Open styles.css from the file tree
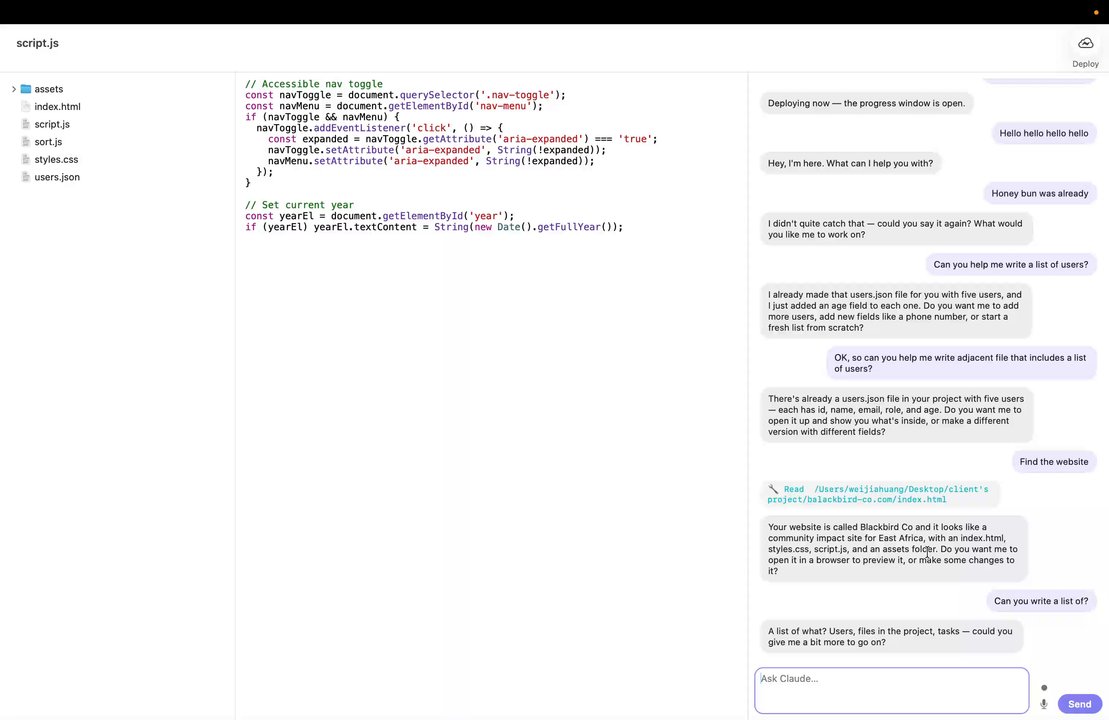1109x720 pixels. [57, 160]
